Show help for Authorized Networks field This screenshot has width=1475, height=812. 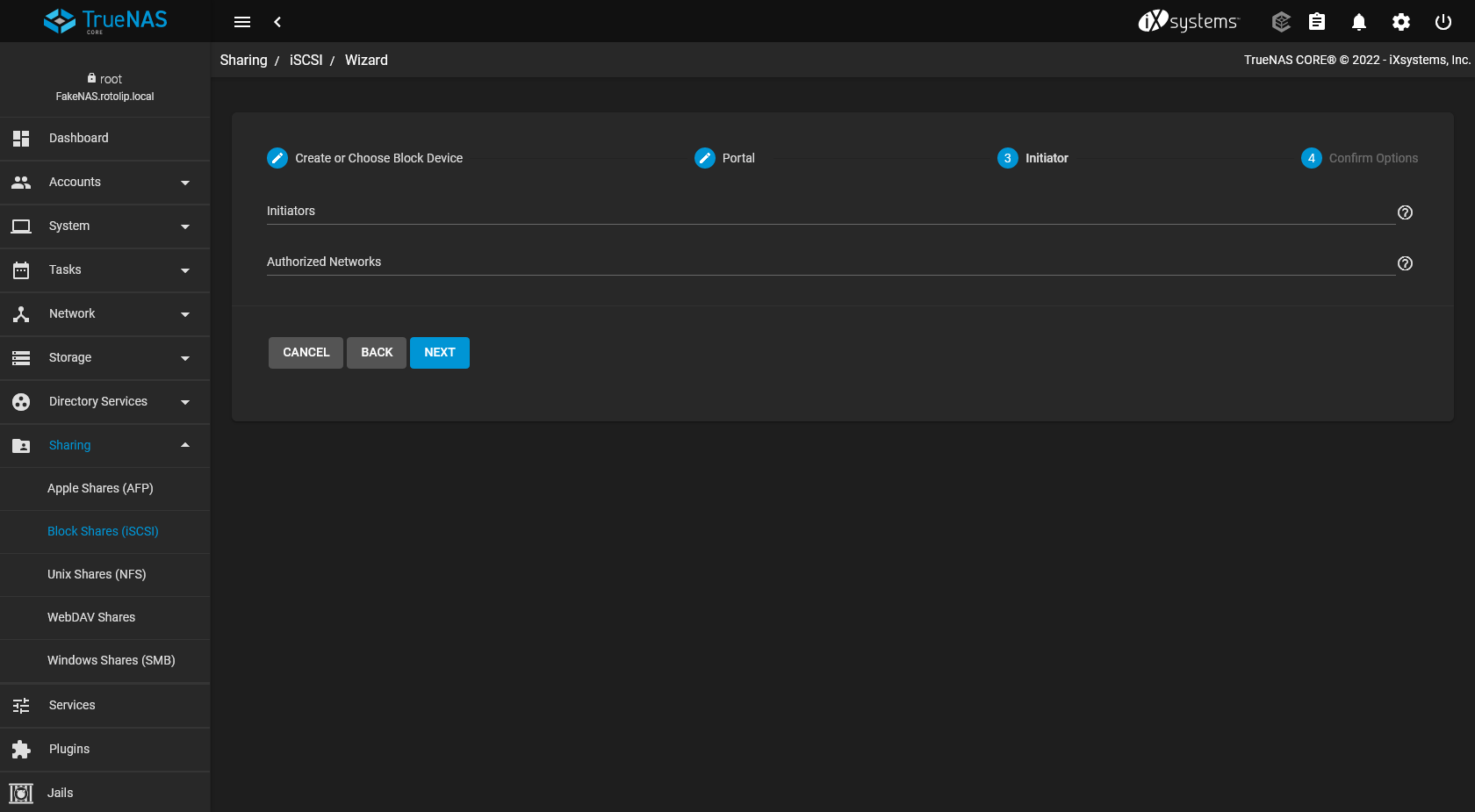[1405, 263]
